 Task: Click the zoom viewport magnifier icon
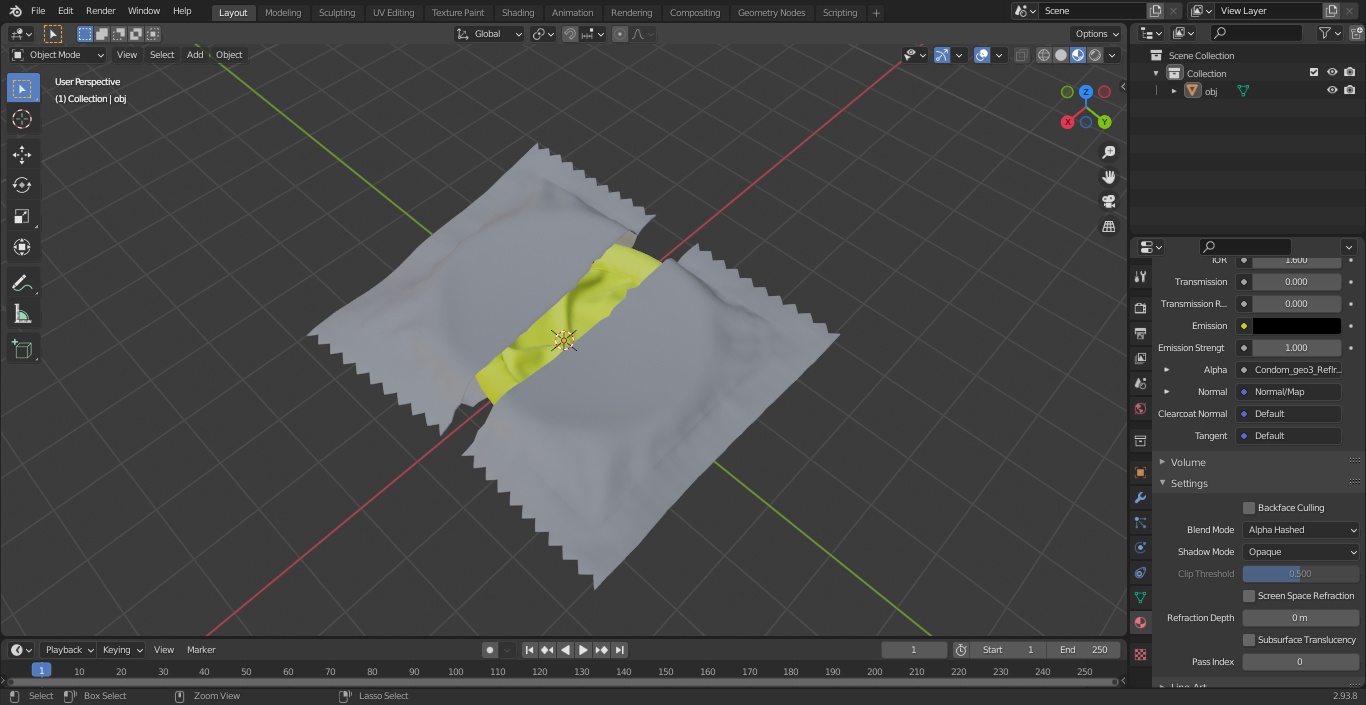1108,152
